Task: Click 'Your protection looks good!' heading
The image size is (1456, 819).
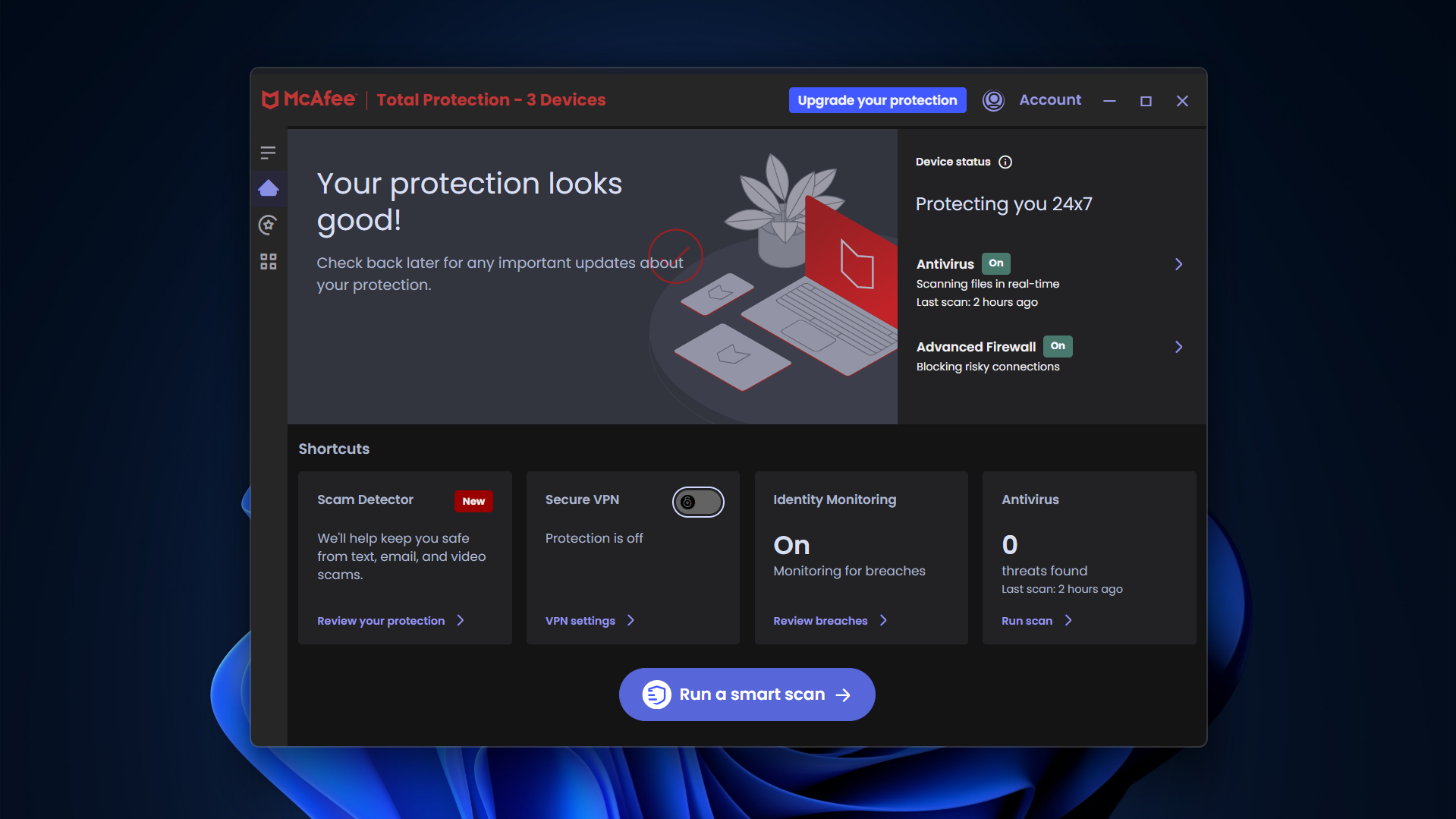Action: 469,201
